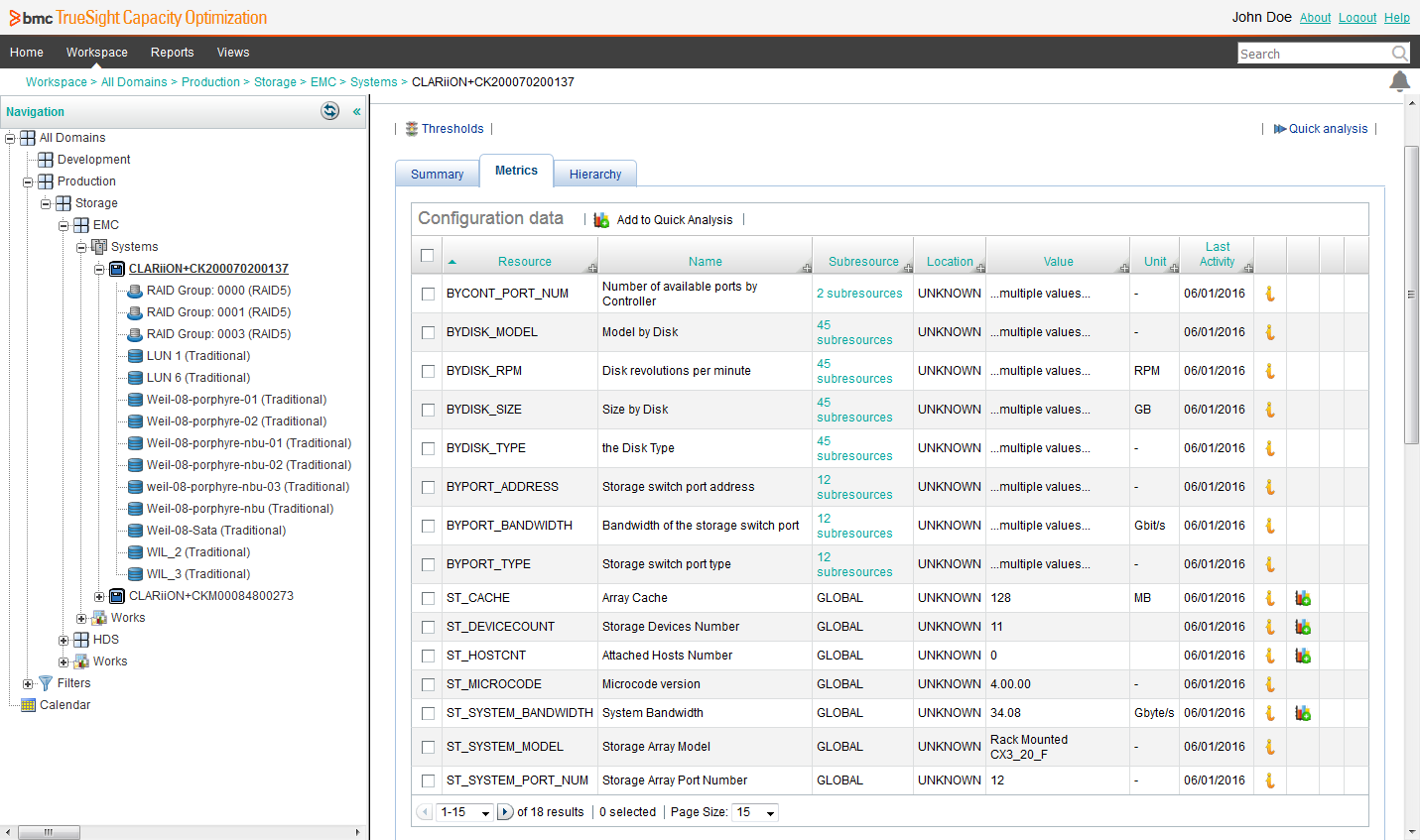Collapse the Navigation panel
The width and height of the screenshot is (1420, 840).
pos(356,112)
